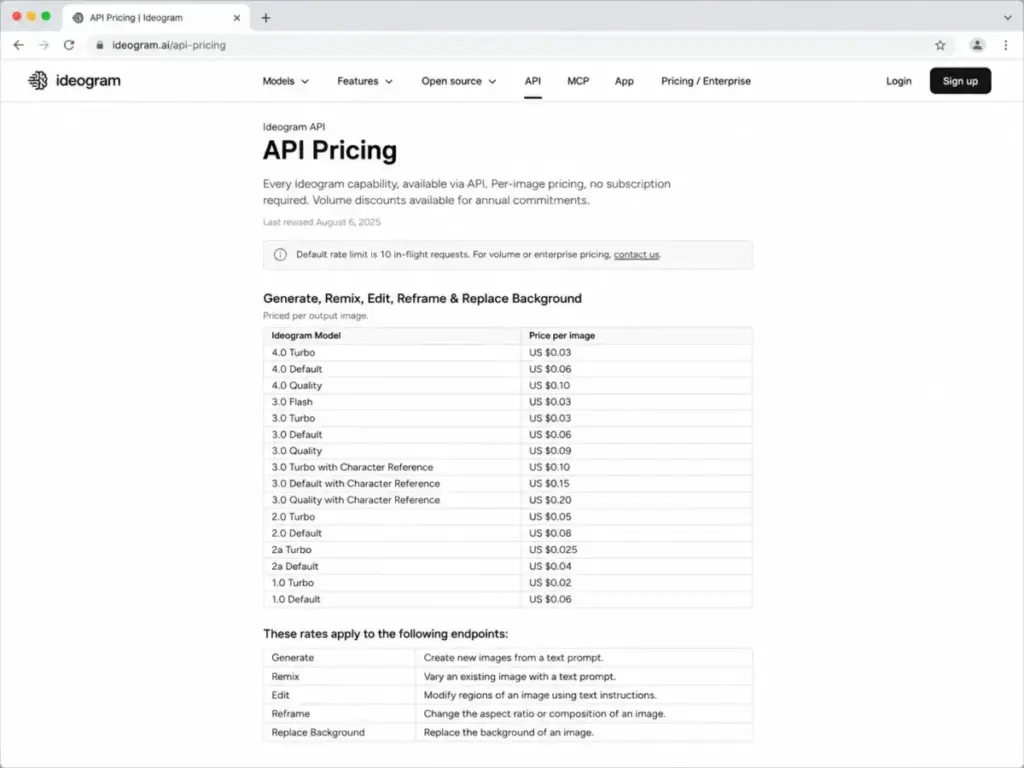1024x768 pixels.
Task: Click the API Pricing page heading
Action: point(330,150)
